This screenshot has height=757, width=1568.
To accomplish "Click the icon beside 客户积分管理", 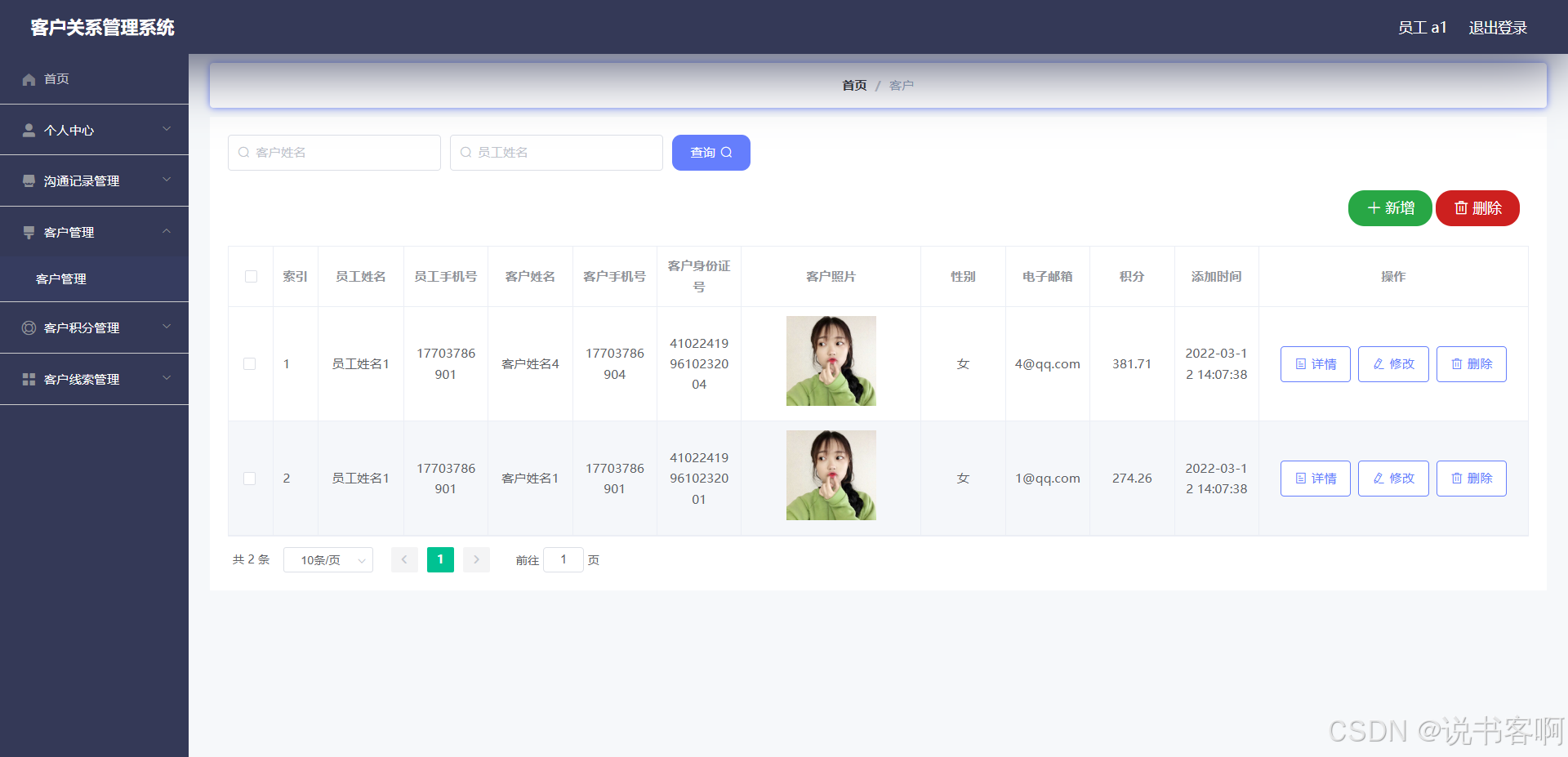I will click(29, 327).
